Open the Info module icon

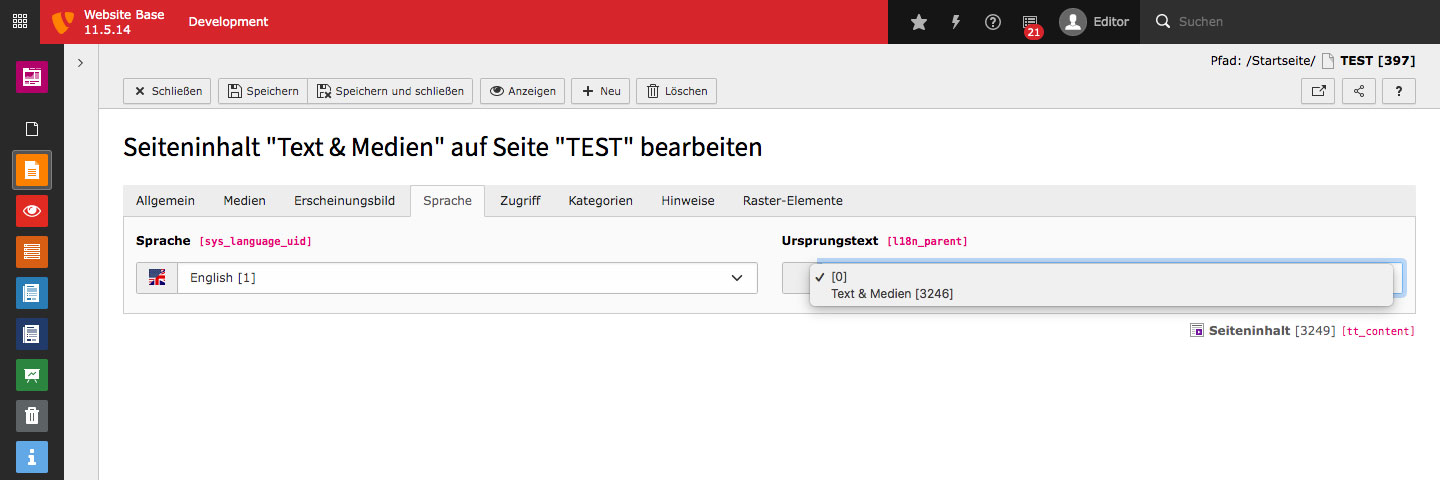tap(32, 457)
